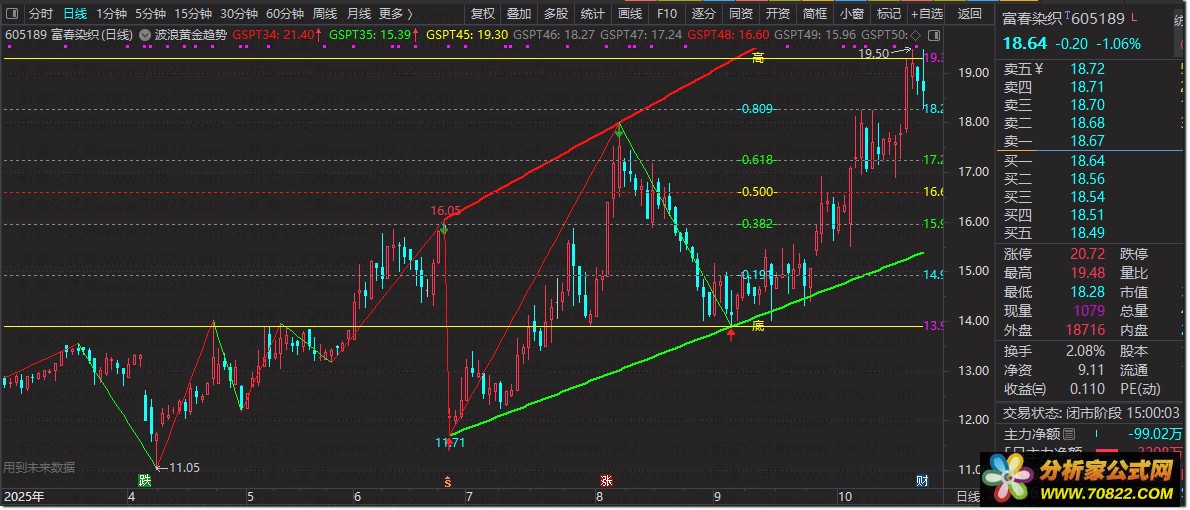Add stock with +自选 button
The width and height of the screenshot is (1190, 510).
(927, 14)
